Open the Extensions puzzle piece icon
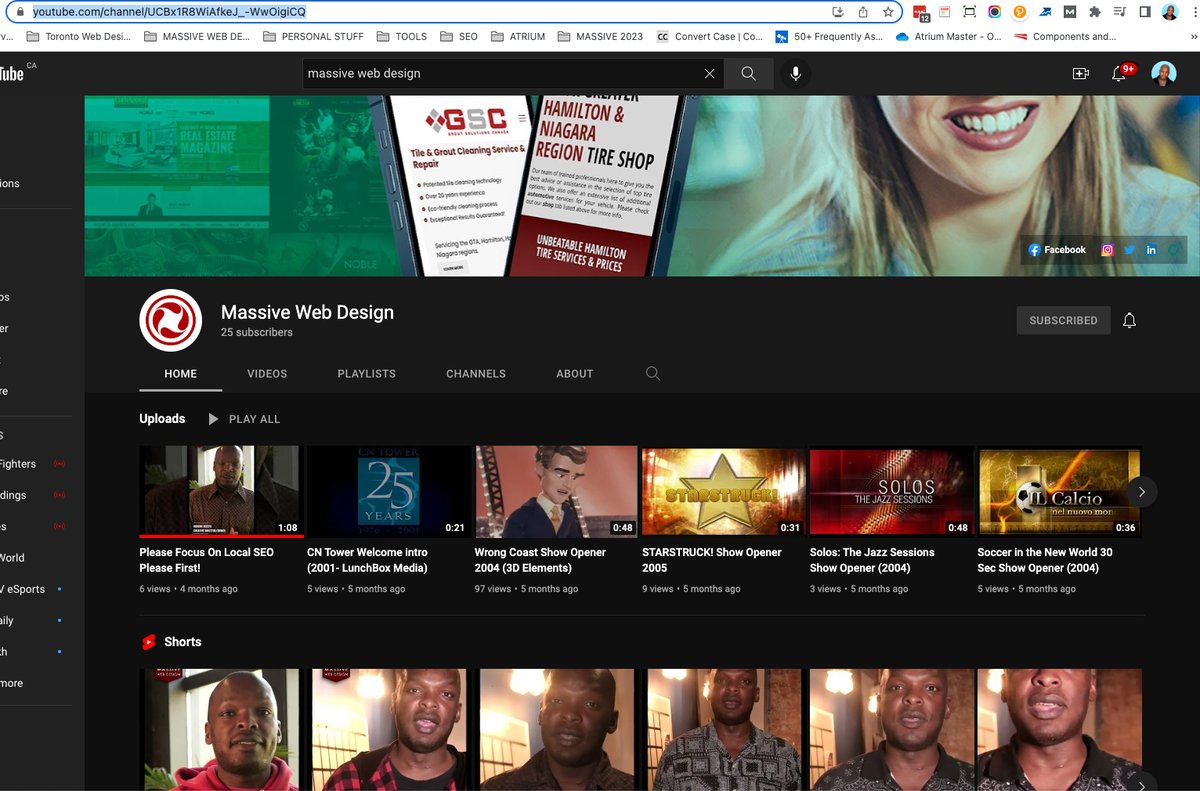Image resolution: width=1200 pixels, height=791 pixels. (x=1095, y=12)
